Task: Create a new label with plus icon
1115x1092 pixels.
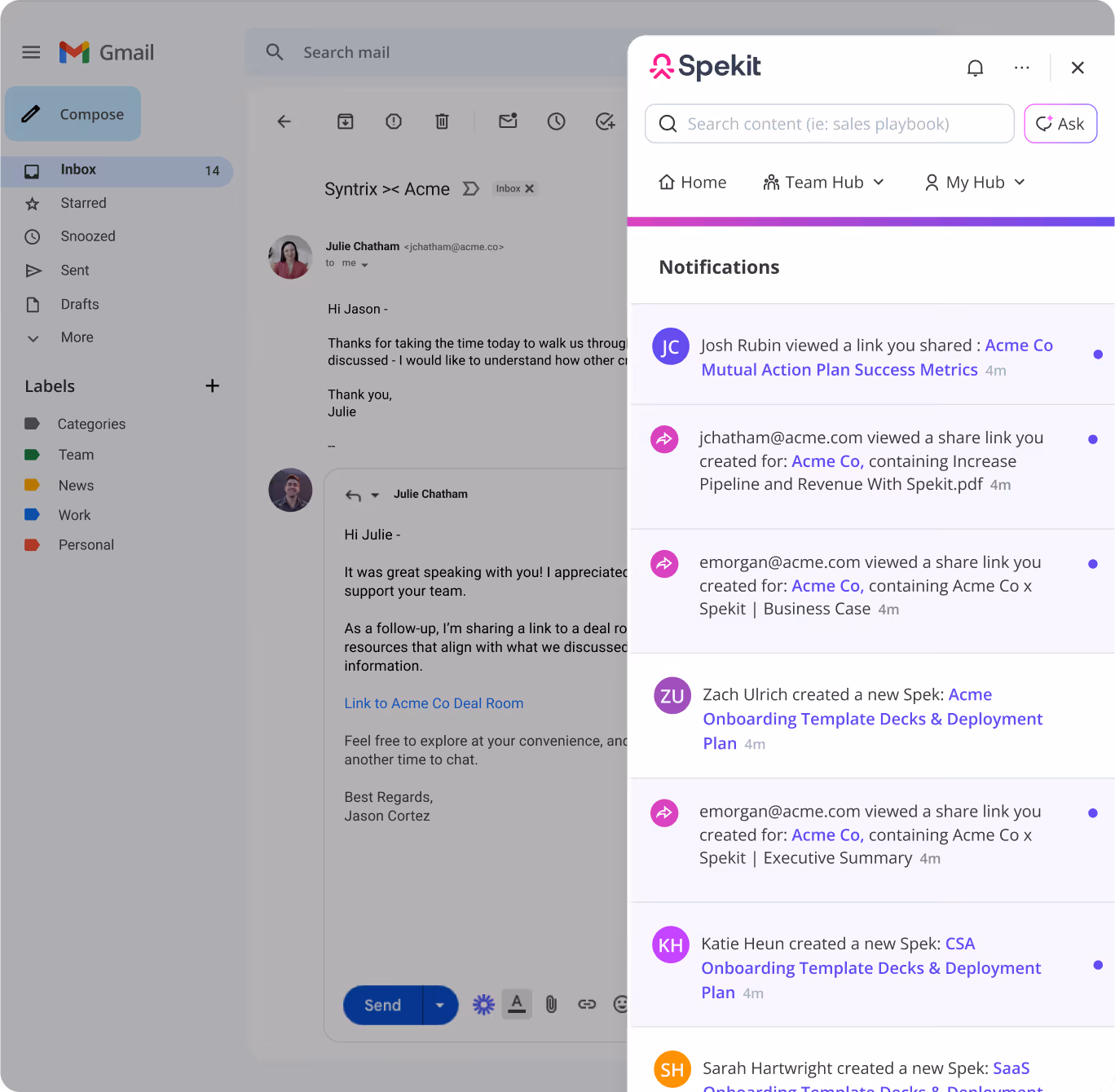Action: coord(212,385)
